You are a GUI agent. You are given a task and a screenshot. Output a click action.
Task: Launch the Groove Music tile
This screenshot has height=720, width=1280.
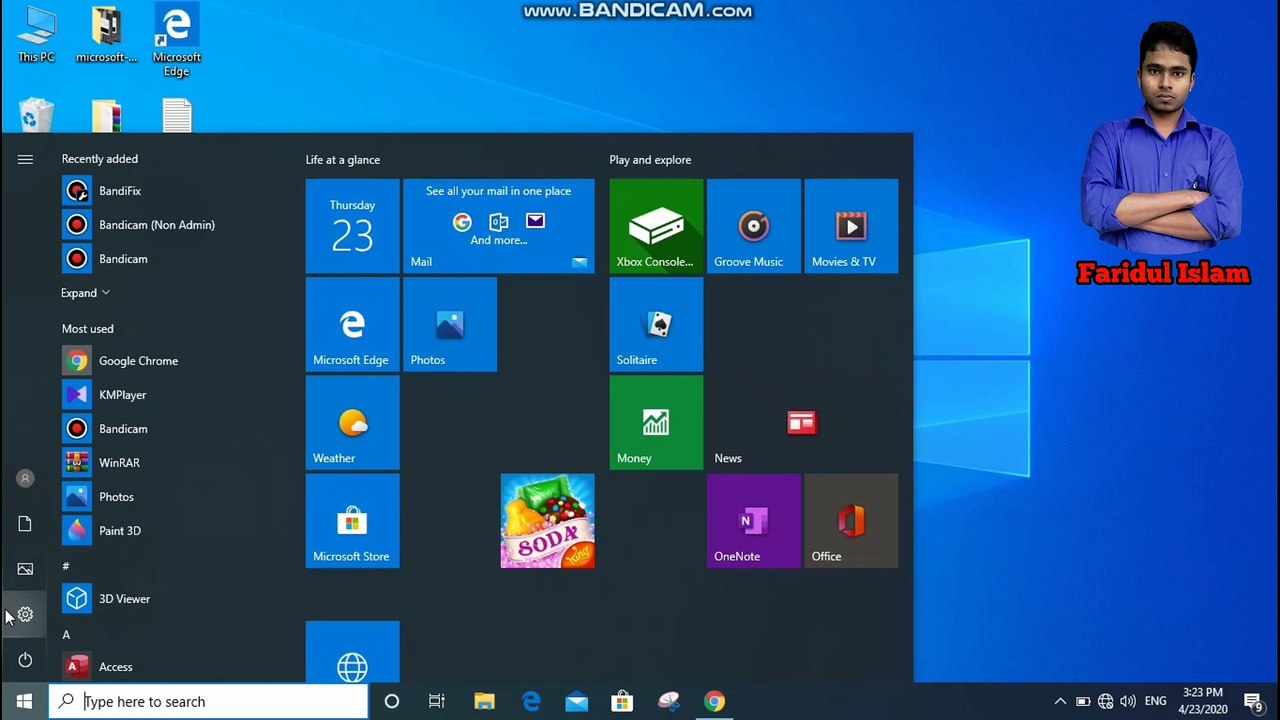[x=753, y=226]
